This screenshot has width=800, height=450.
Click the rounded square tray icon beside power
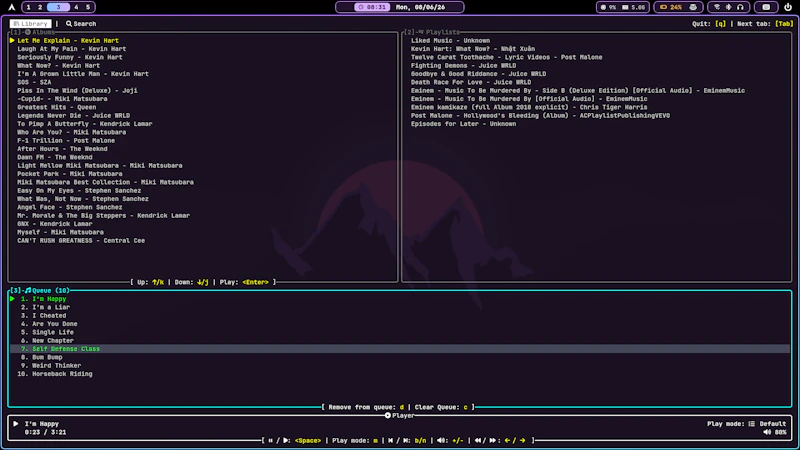(x=766, y=7)
